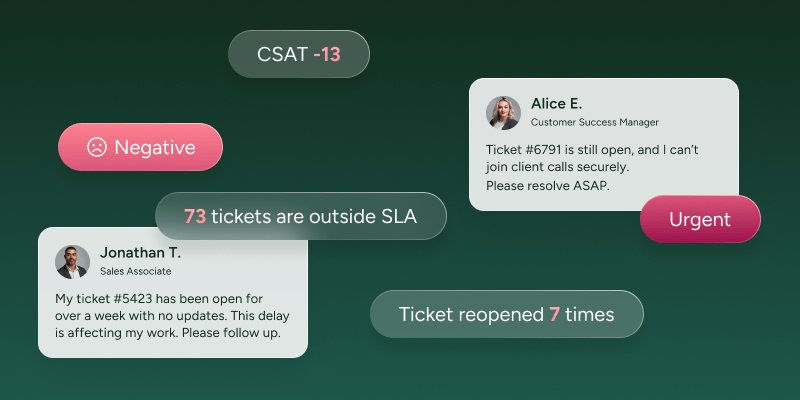Click the Please follow up sentence

click(231, 333)
